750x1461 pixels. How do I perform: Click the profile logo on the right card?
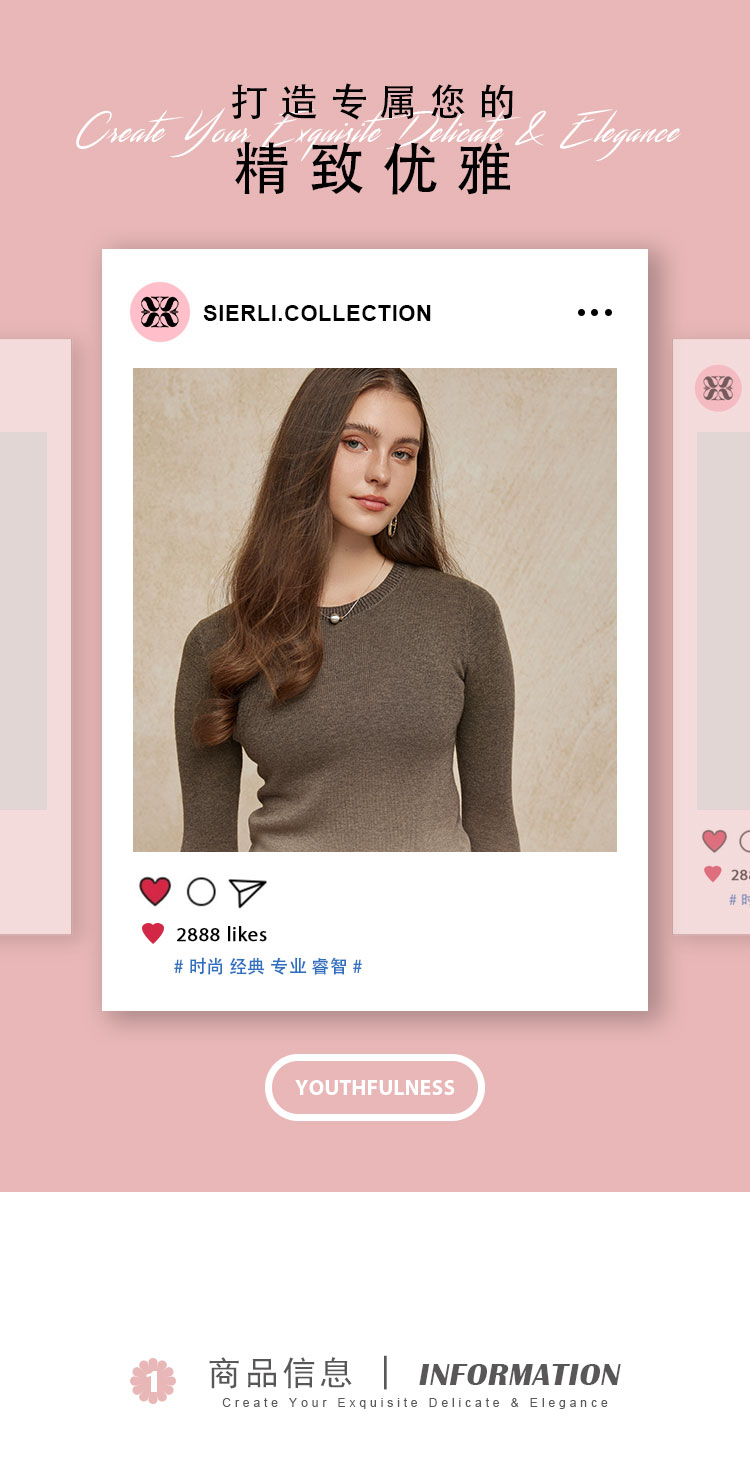click(719, 388)
